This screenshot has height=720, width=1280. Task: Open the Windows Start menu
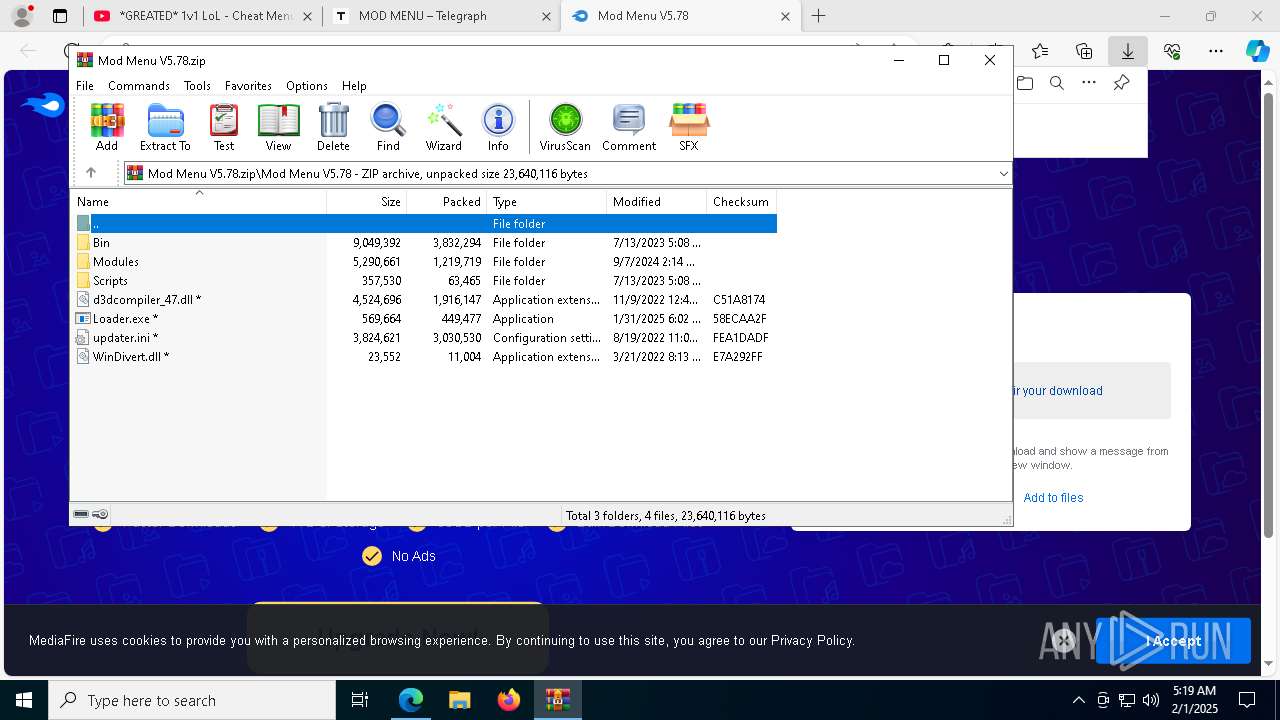24,700
